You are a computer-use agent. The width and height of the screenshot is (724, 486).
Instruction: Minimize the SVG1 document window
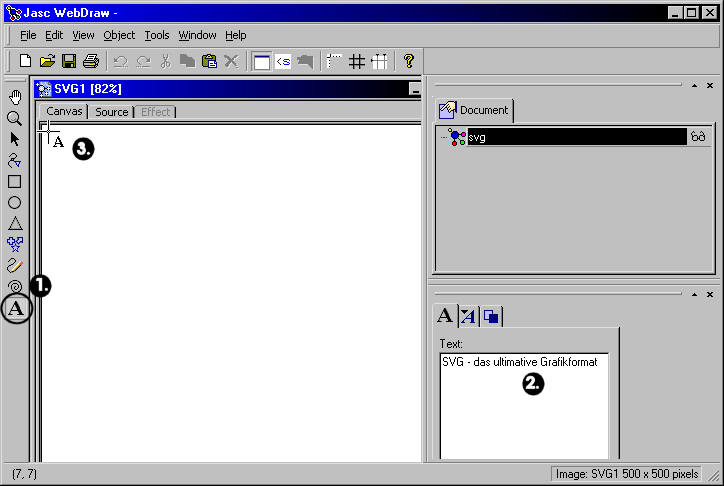[415, 89]
